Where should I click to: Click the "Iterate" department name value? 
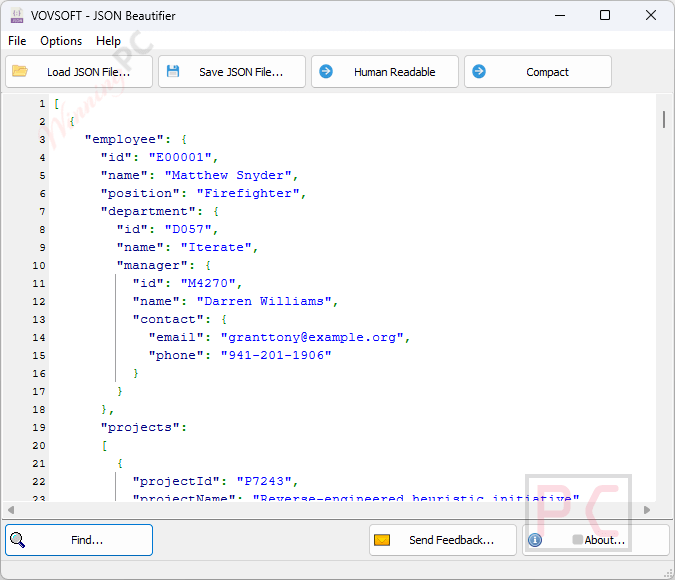click(x=216, y=247)
